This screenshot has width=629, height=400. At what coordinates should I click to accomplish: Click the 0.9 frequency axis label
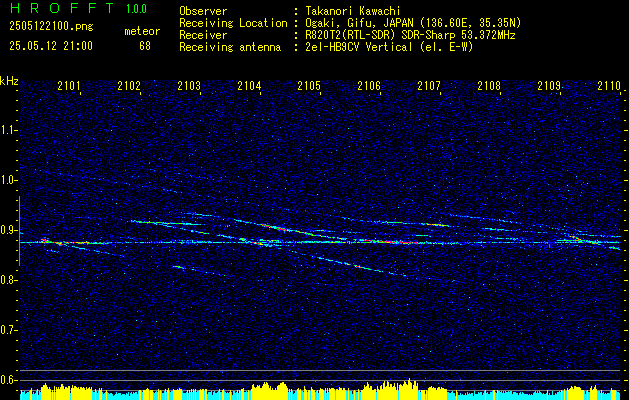8,230
